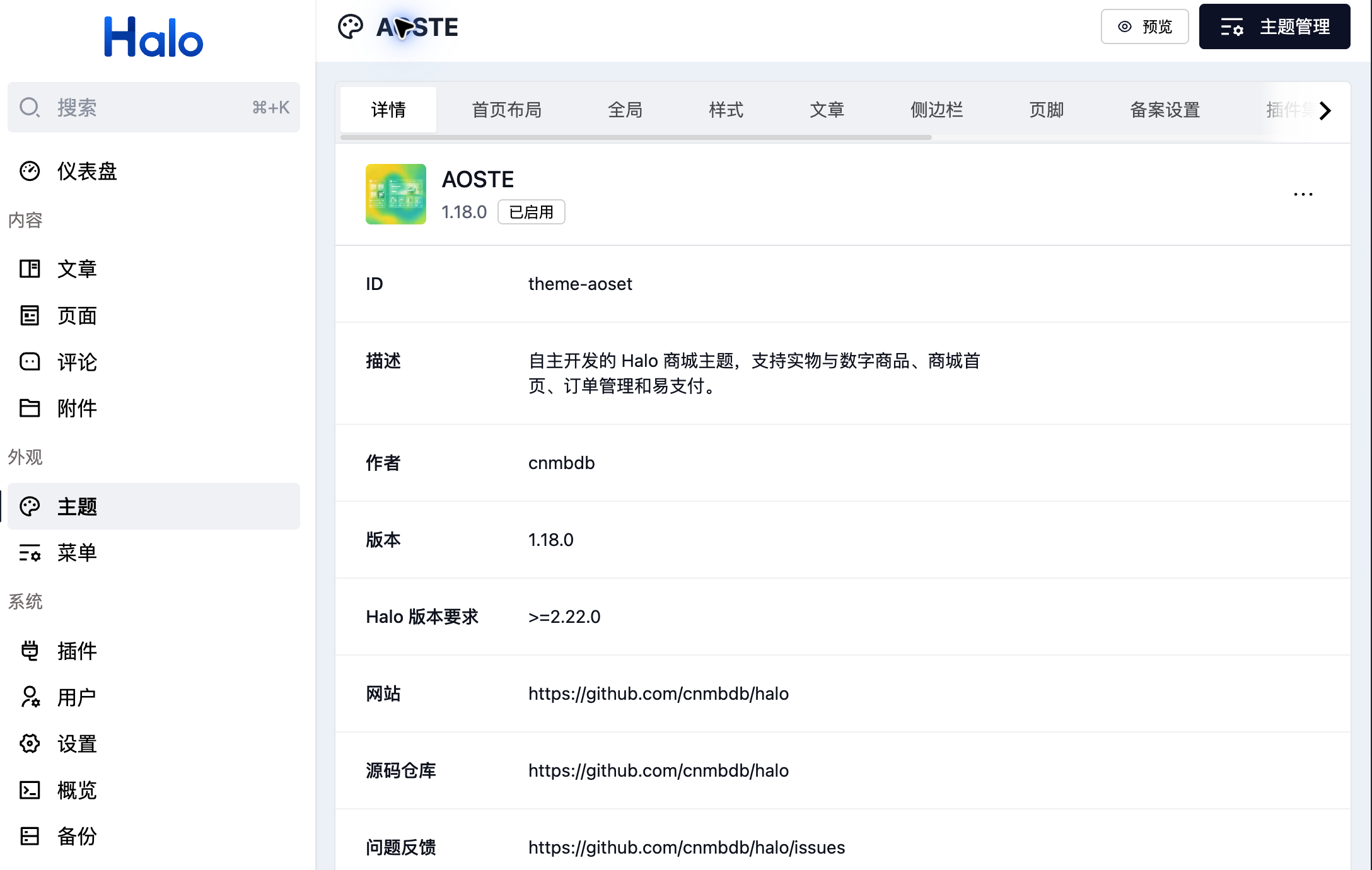The width and height of the screenshot is (1372, 870).
Task: Open 评论 in sidebar menu
Action: click(154, 362)
